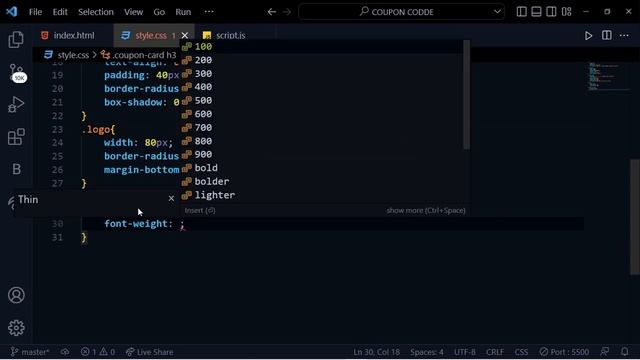Open the File menu
This screenshot has width=640, height=360.
coord(35,12)
